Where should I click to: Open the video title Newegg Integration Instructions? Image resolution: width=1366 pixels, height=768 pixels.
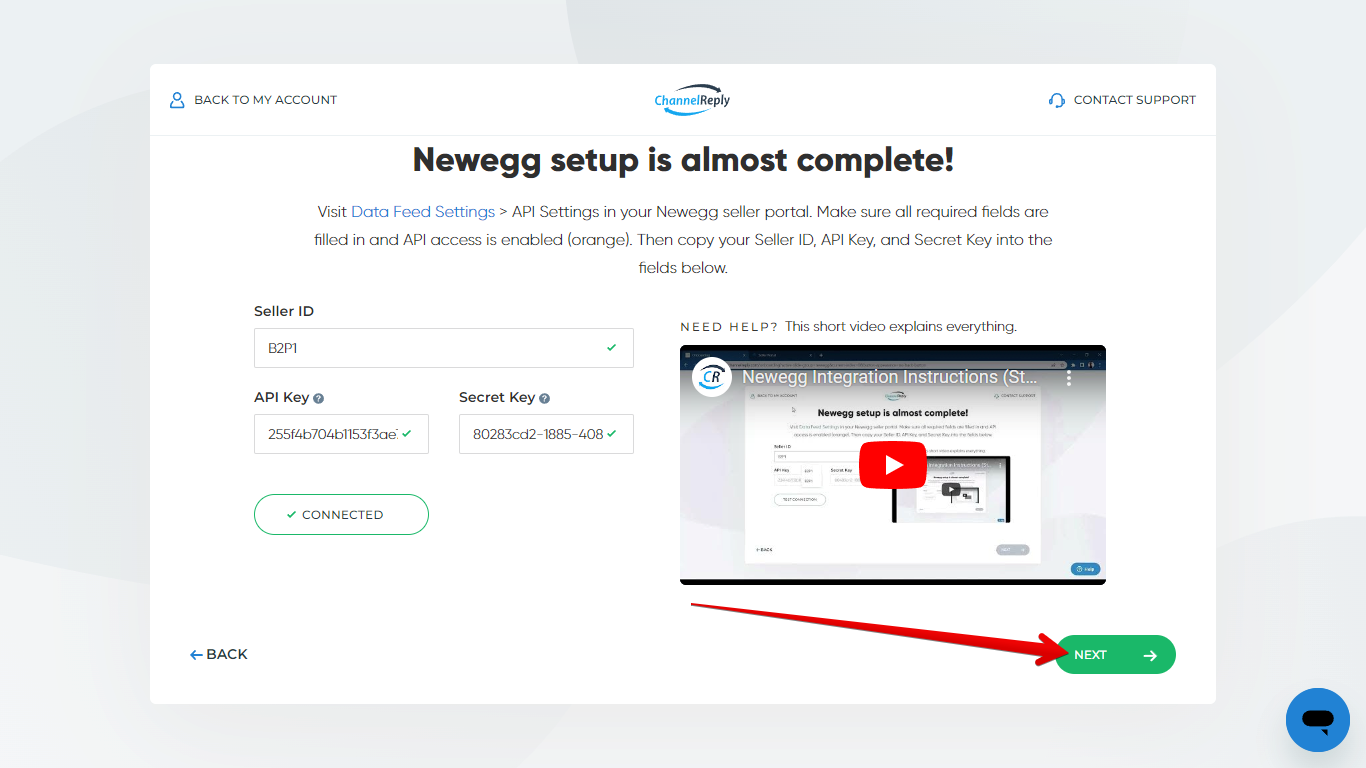pos(890,378)
